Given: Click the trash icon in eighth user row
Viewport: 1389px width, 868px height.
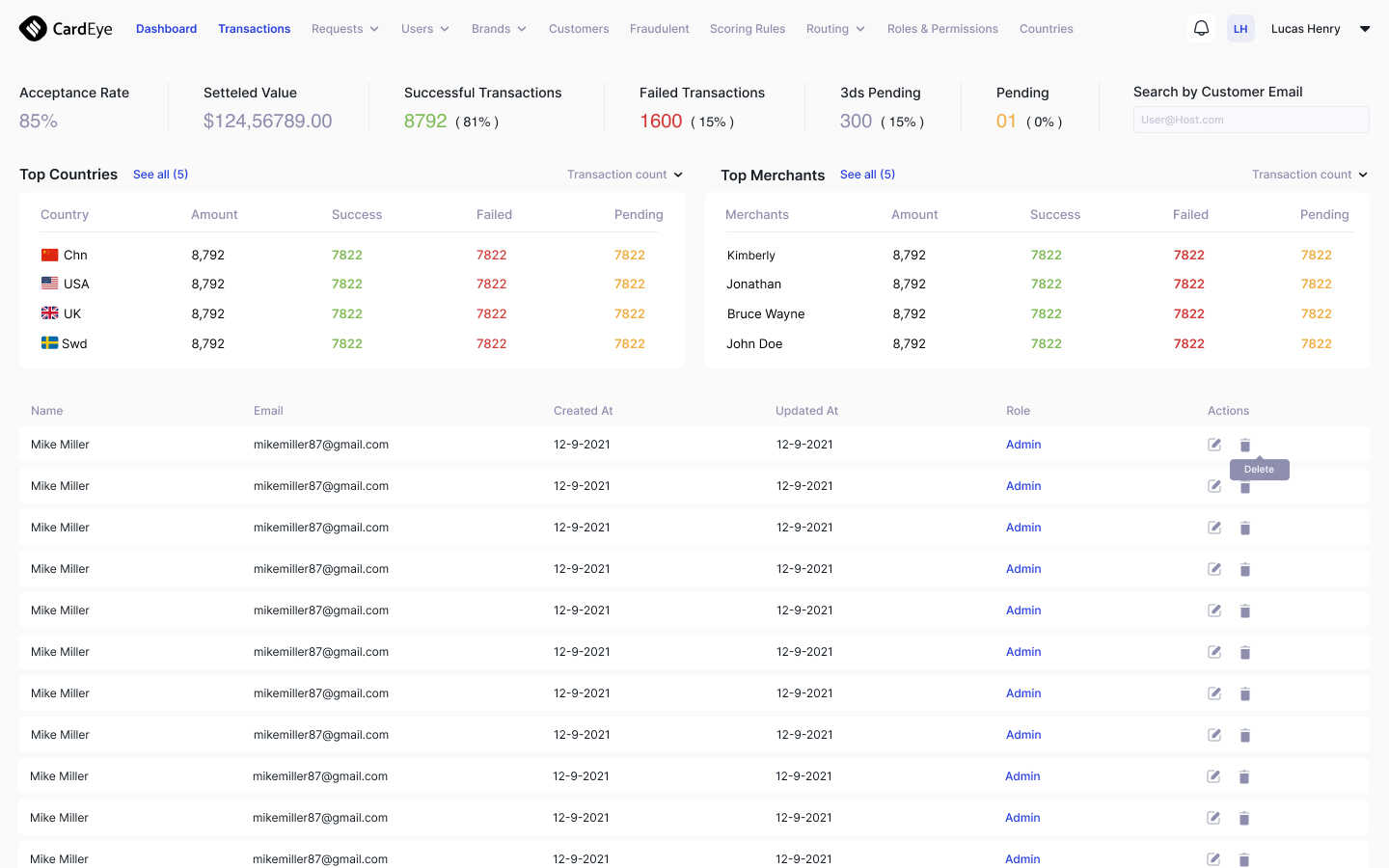Looking at the screenshot, I should tap(1245, 735).
